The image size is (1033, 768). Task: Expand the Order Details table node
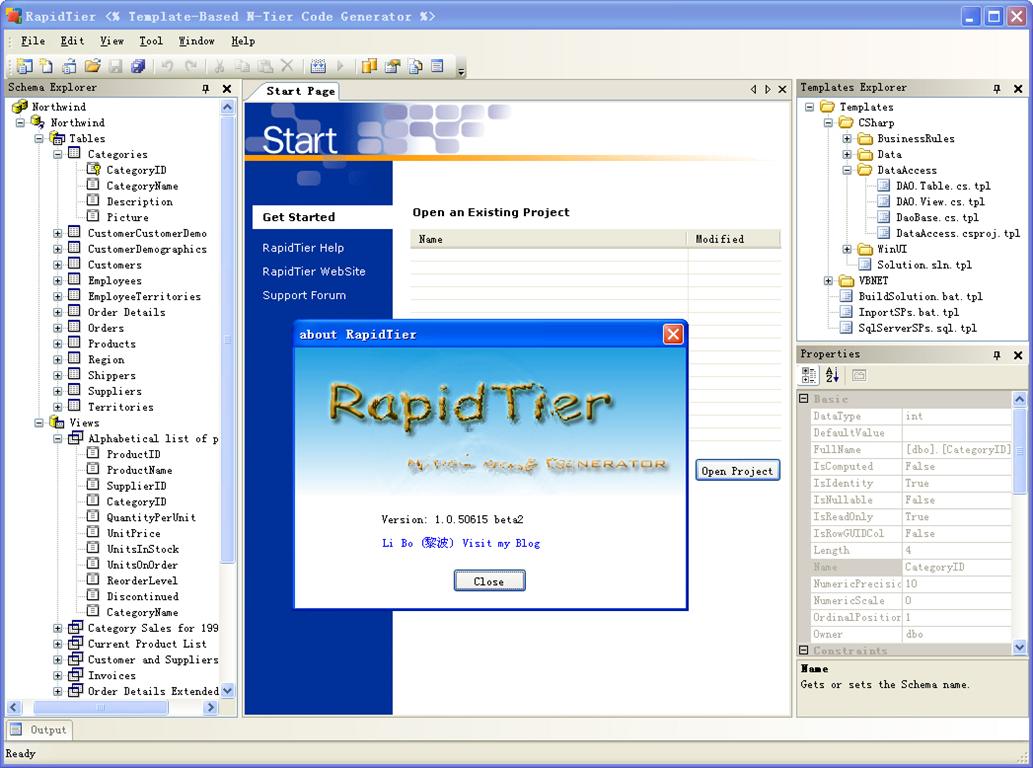[57, 312]
